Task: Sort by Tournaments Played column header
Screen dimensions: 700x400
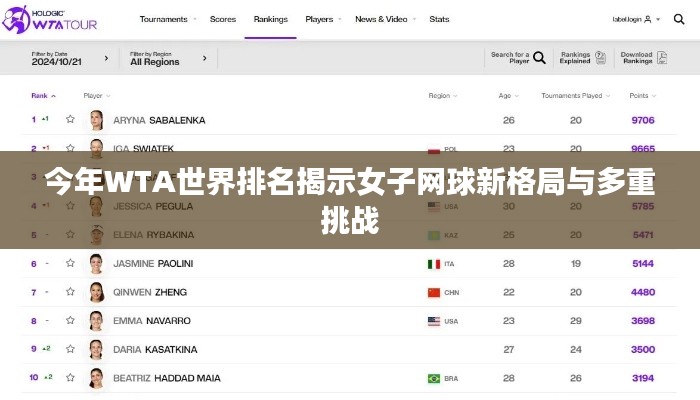Action: point(575,96)
